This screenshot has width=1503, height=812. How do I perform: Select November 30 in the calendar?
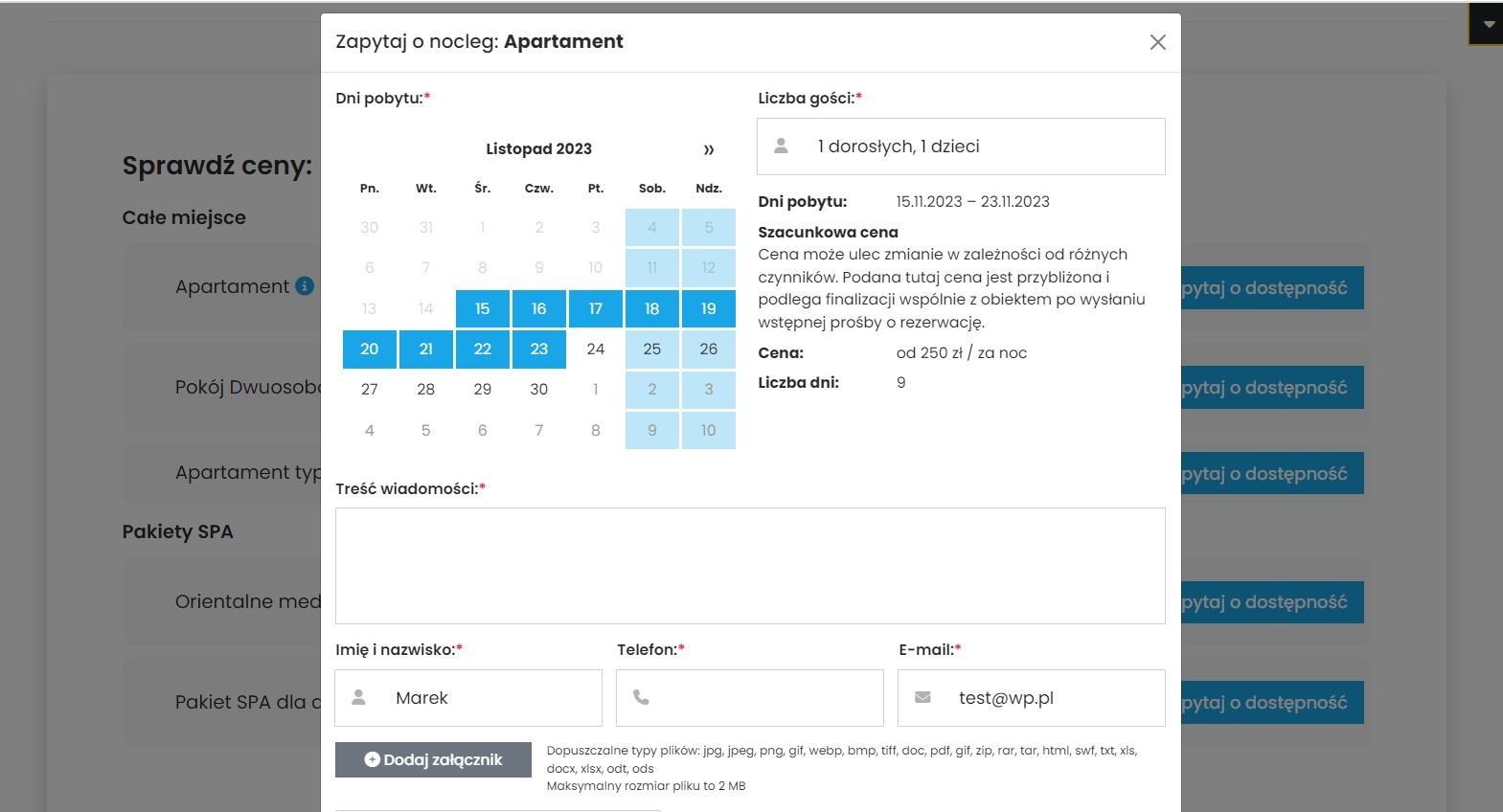(539, 390)
